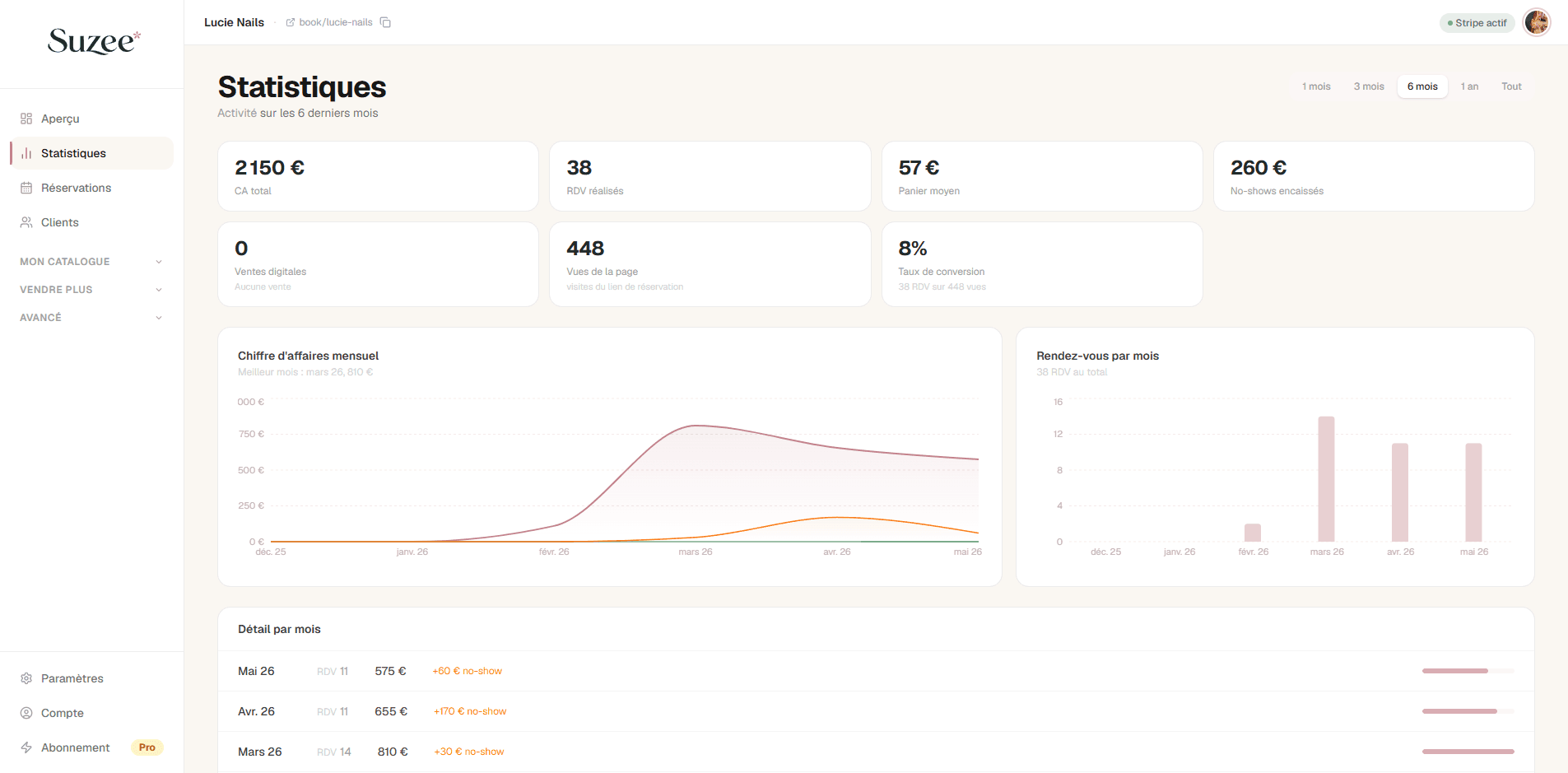Click the Suzee logo
This screenshot has height=773, width=1568.
tap(94, 41)
